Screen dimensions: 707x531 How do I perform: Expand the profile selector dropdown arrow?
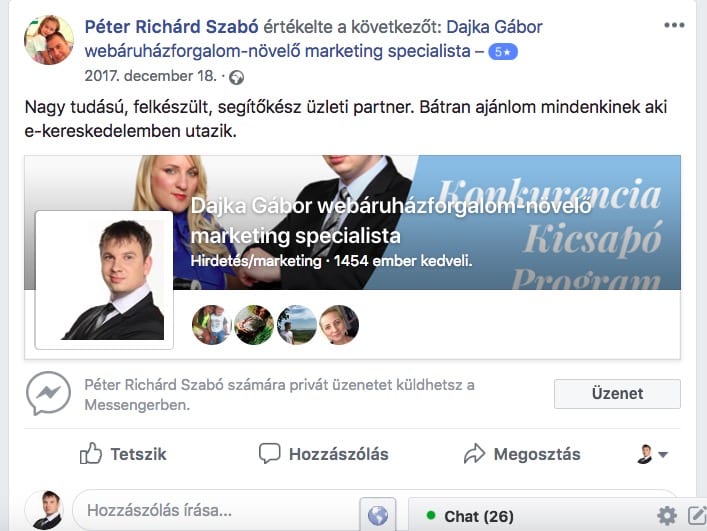(662, 454)
